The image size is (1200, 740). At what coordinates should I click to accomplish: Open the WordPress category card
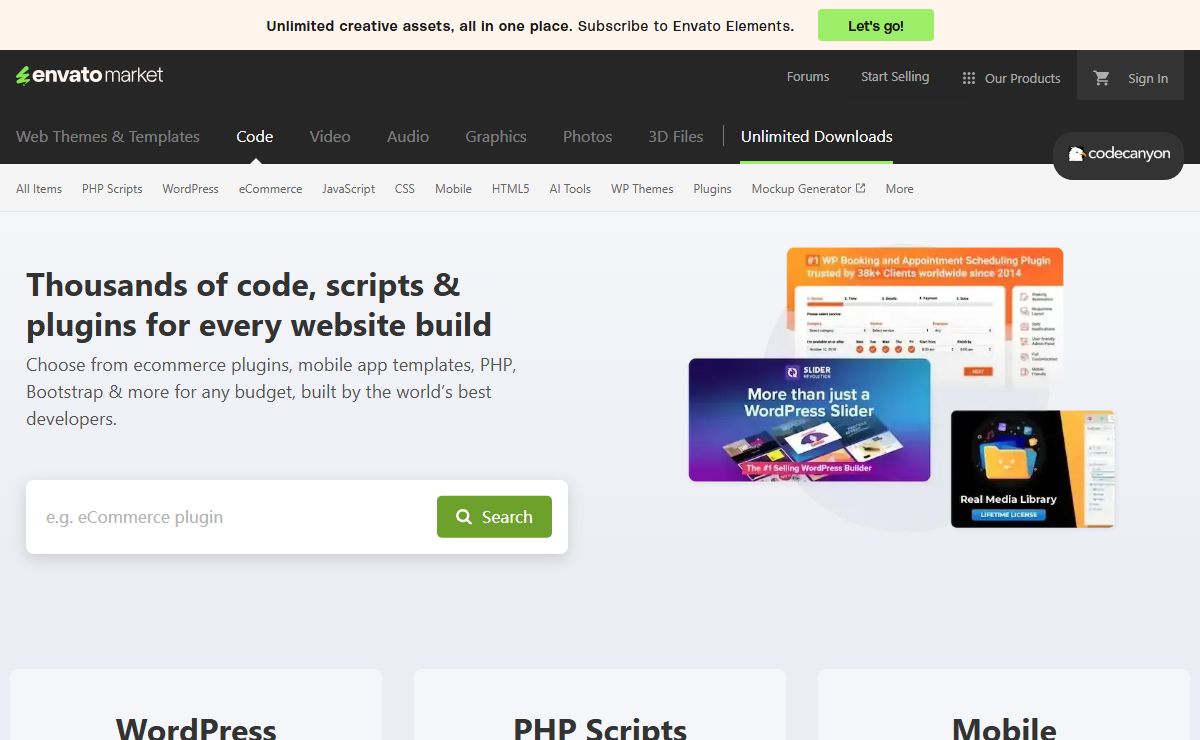pyautogui.click(x=196, y=705)
